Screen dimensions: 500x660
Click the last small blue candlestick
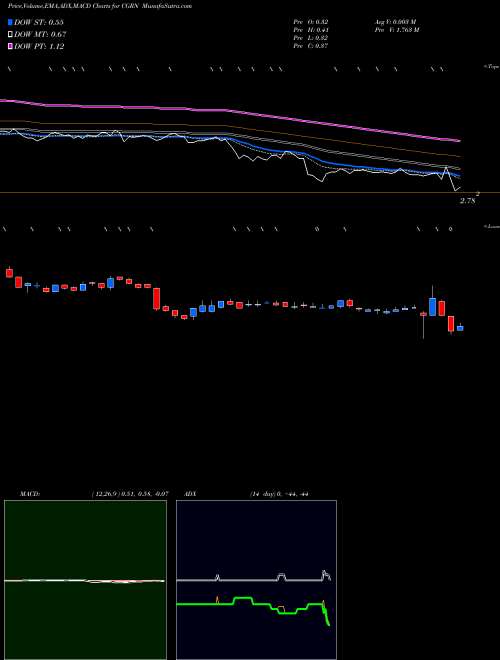tap(460, 327)
